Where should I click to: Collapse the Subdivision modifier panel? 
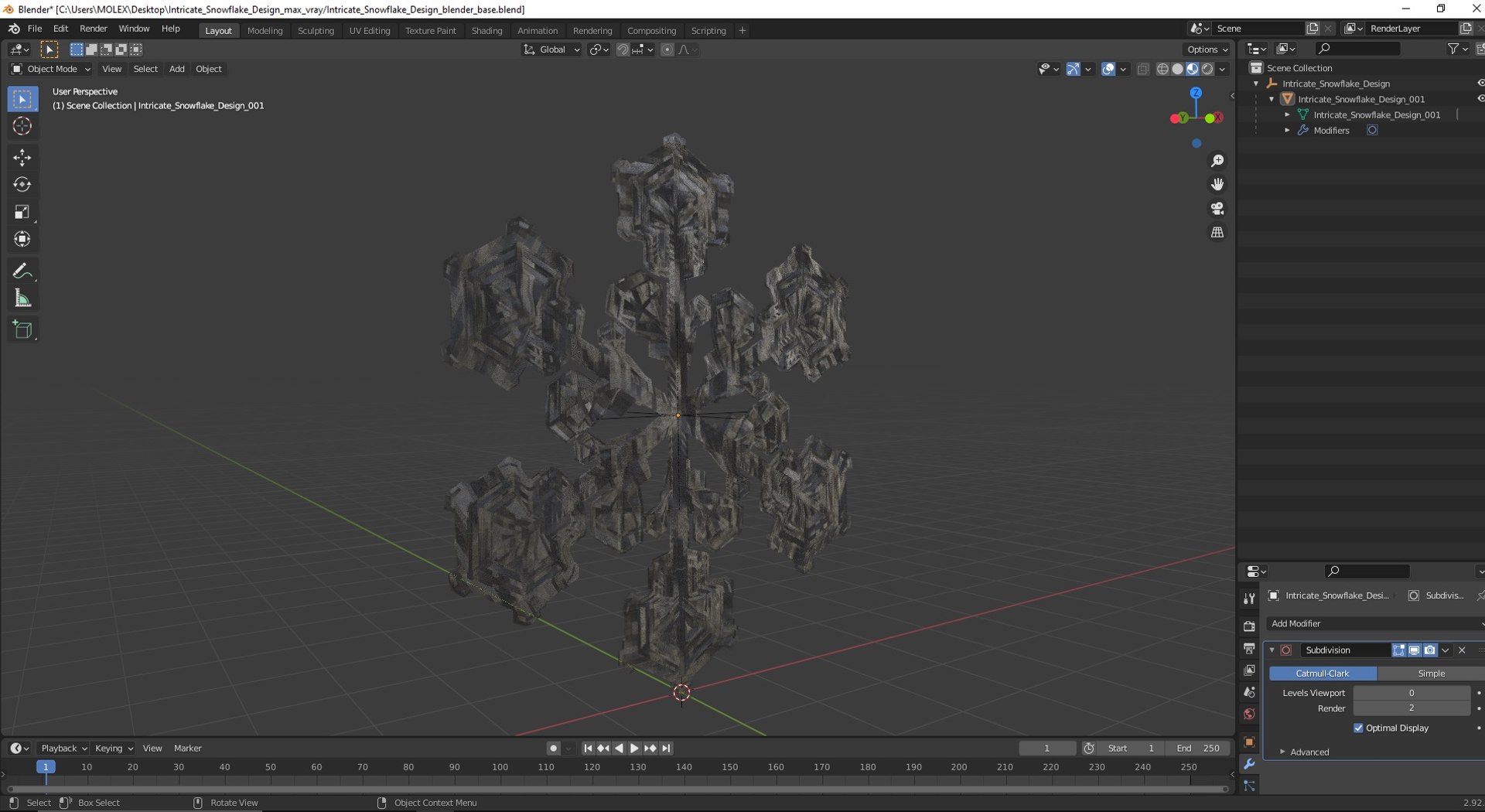[1272, 650]
